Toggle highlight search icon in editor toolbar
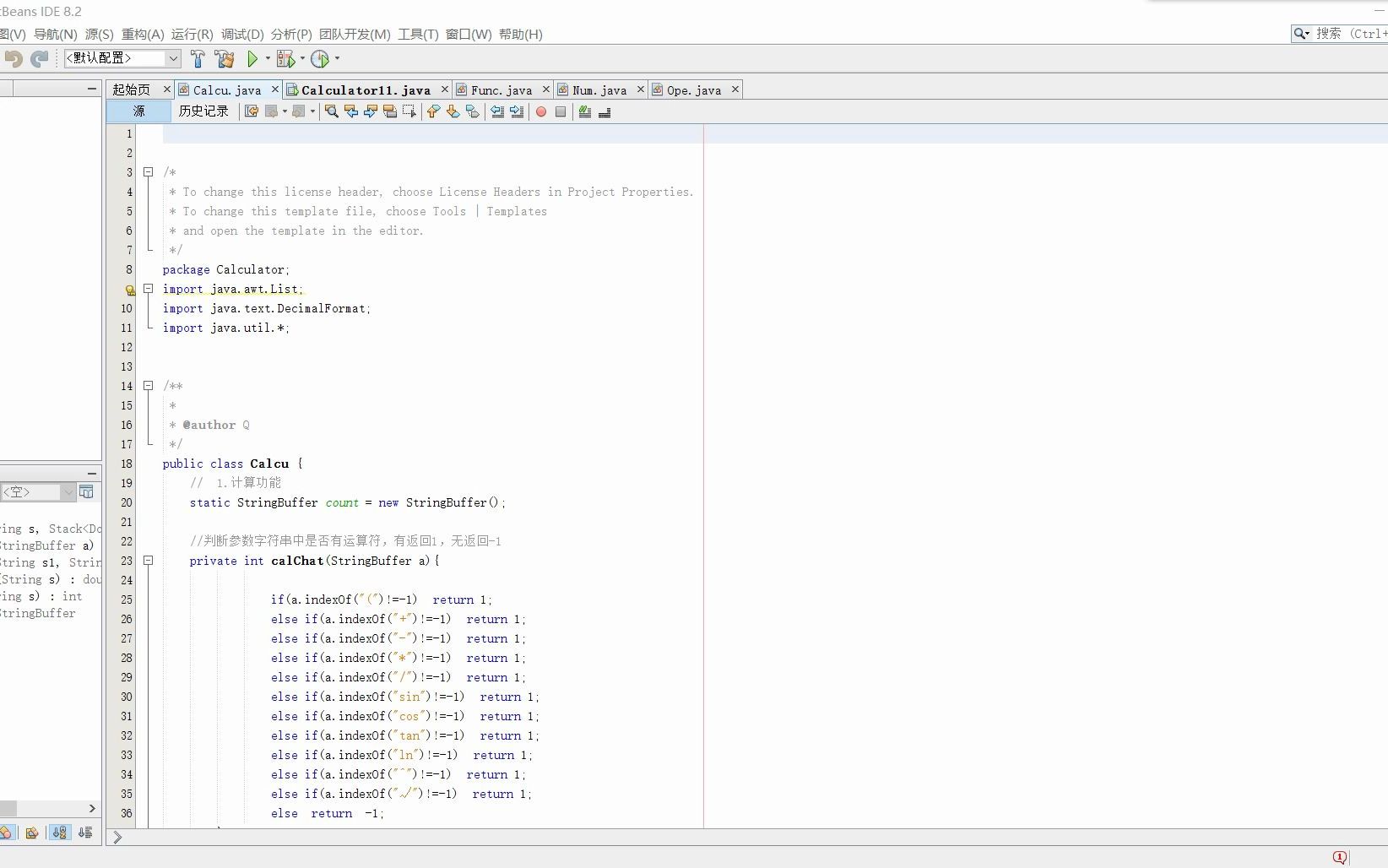This screenshot has height=868, width=1388. tap(390, 111)
